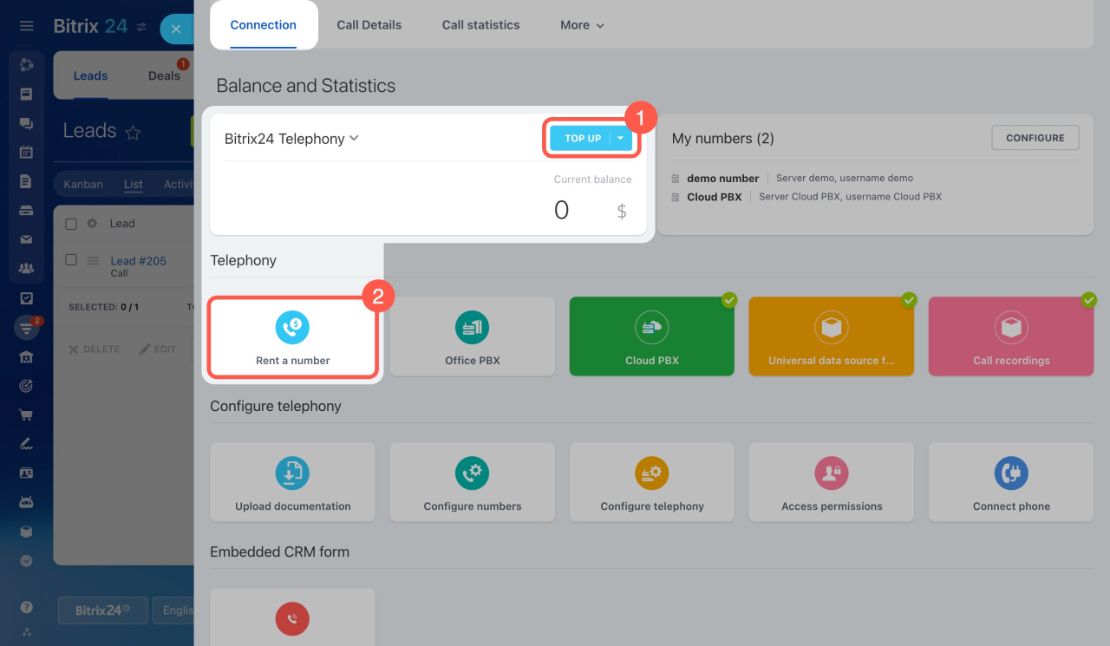
Task: Open the robot automation icon in sidebar
Action: click(x=26, y=502)
